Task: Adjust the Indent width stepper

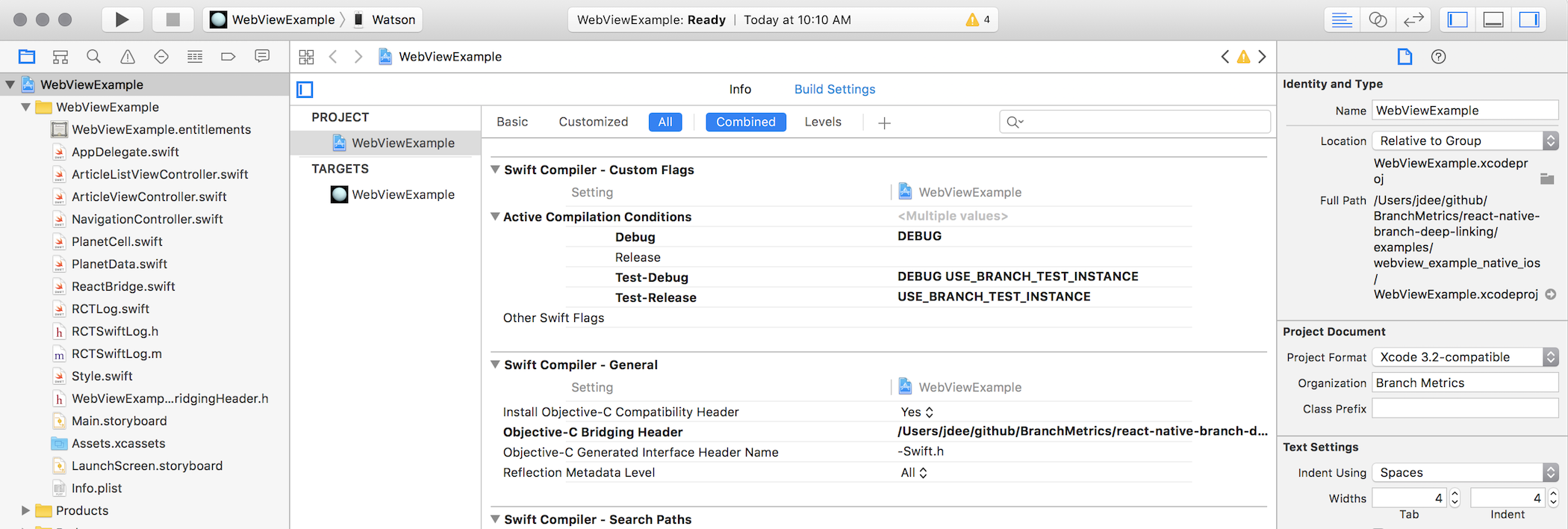Action: click(1553, 498)
